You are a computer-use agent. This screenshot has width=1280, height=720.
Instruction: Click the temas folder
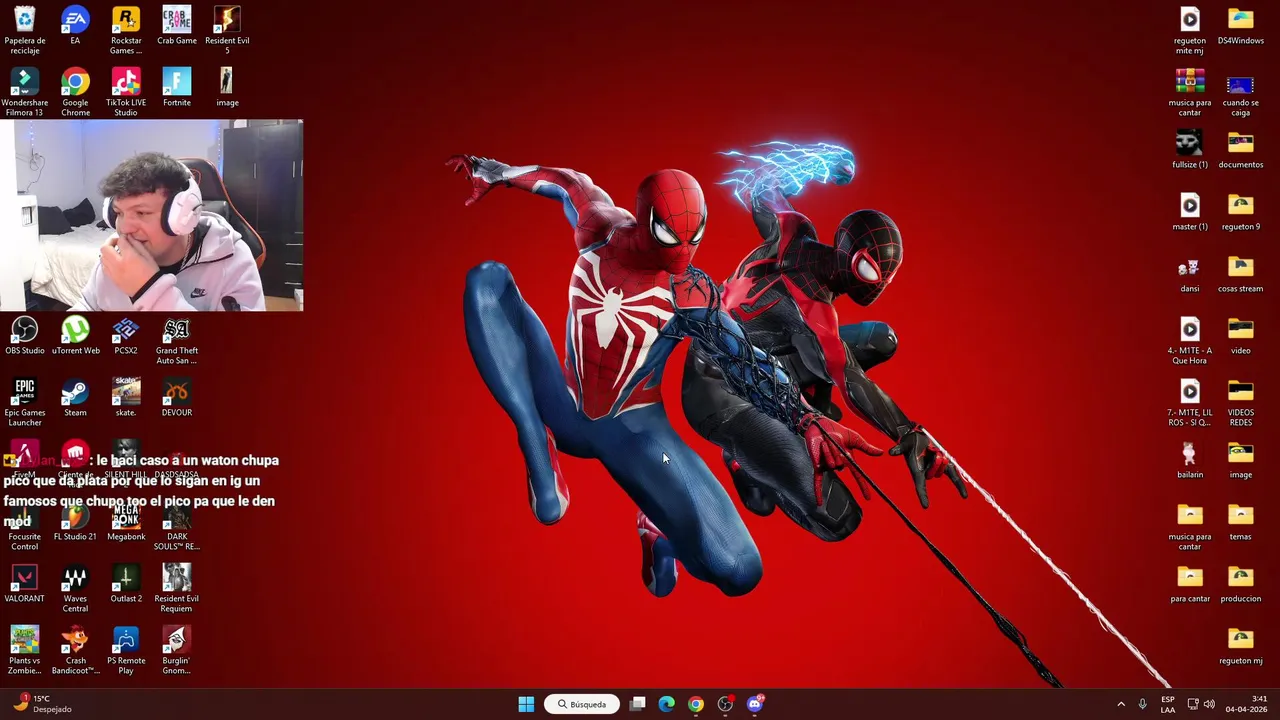1241,522
